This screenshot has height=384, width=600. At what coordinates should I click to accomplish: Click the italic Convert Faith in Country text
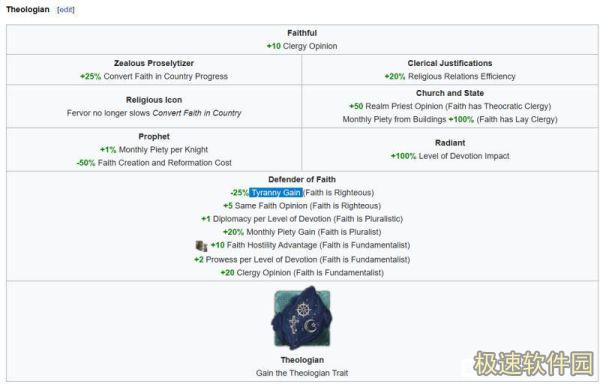197,113
